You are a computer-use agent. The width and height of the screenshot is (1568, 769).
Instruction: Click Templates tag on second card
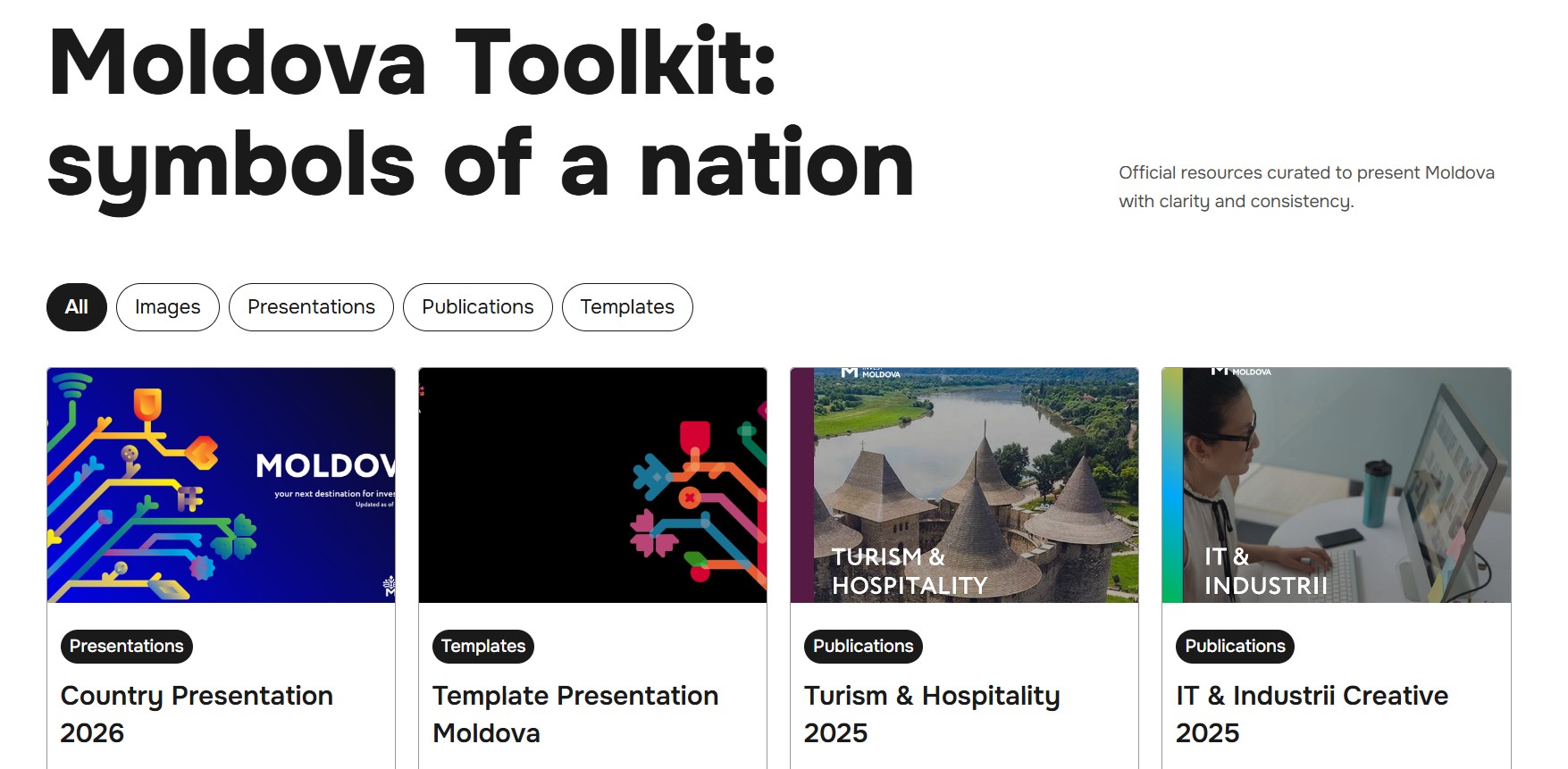(x=483, y=647)
